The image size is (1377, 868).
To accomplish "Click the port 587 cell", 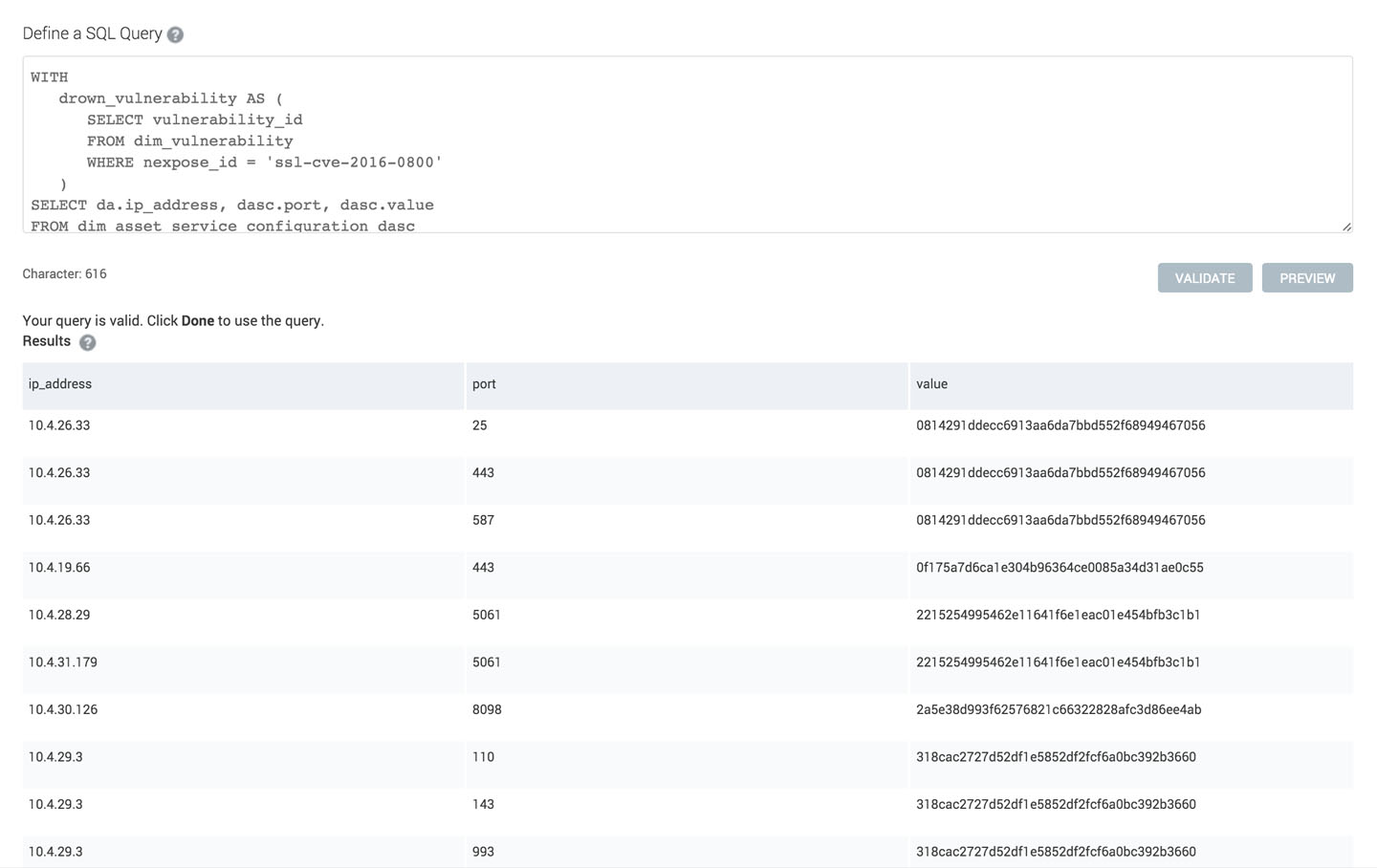I will pyautogui.click(x=483, y=520).
